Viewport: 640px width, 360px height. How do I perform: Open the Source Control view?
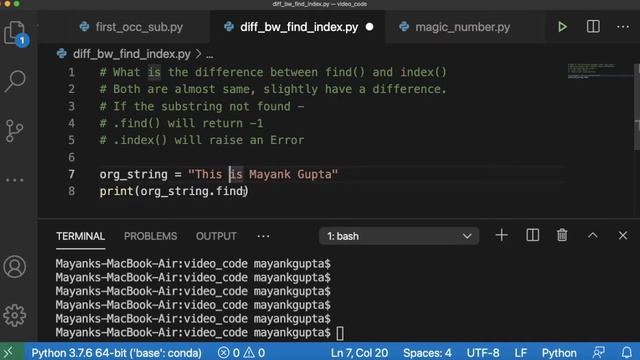coord(15,131)
